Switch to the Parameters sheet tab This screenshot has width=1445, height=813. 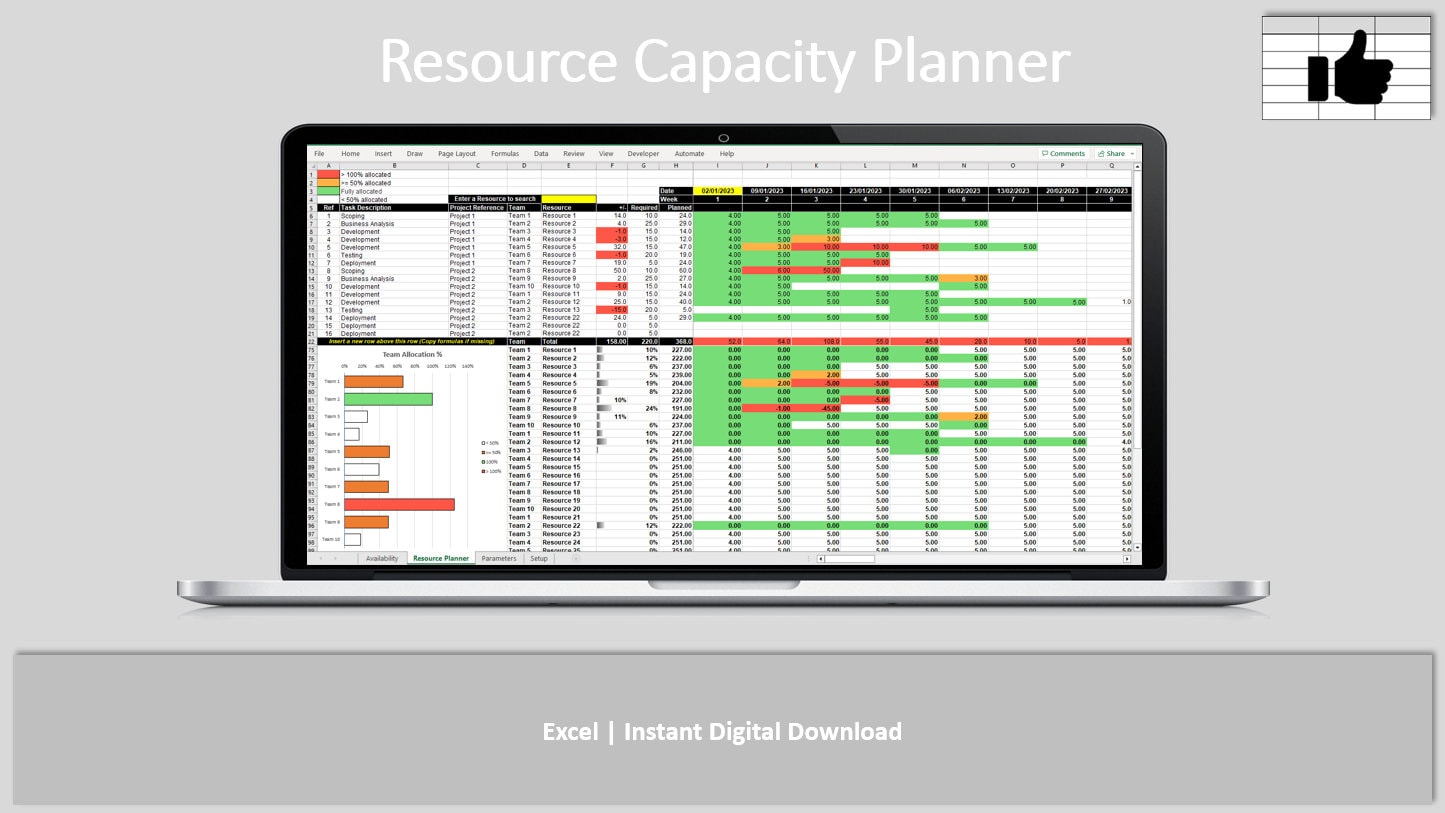499,558
